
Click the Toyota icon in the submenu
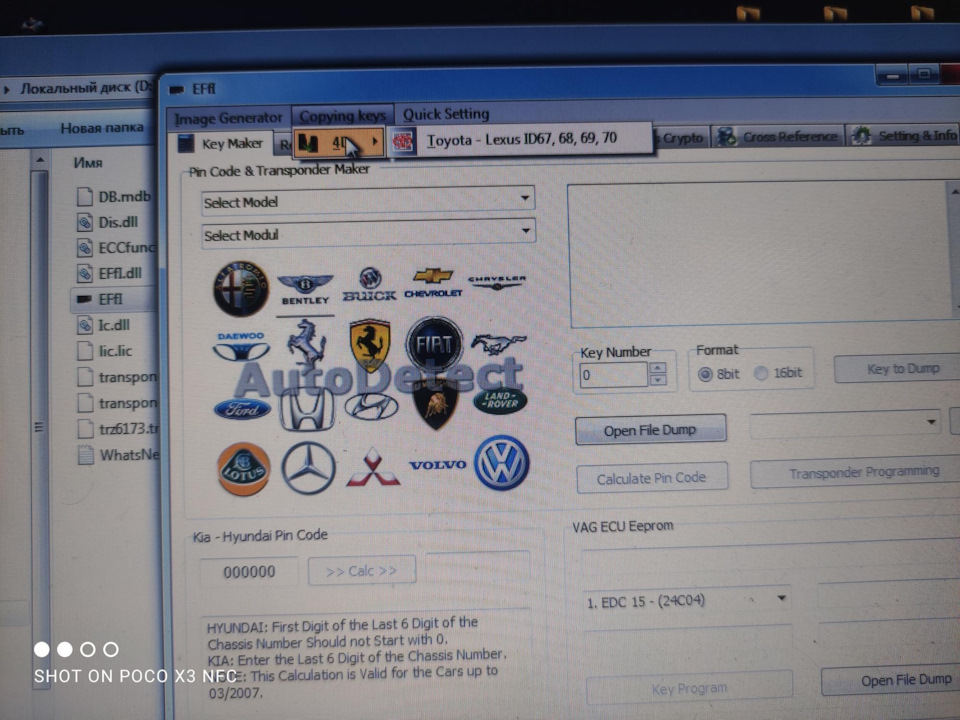pyautogui.click(x=403, y=141)
